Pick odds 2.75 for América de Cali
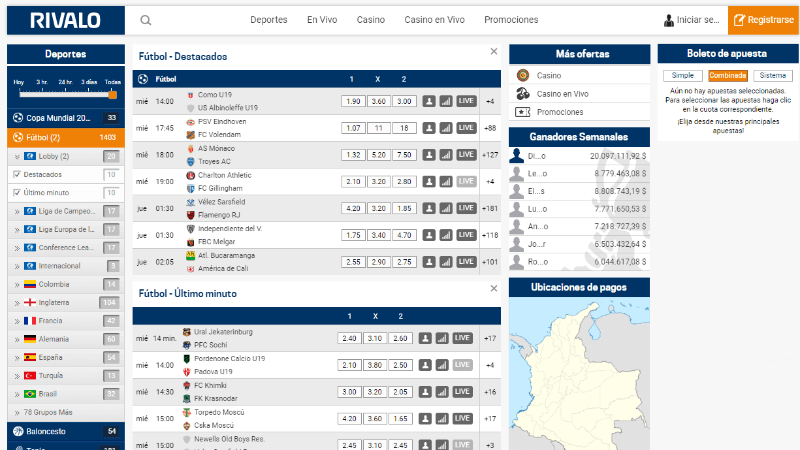The height and width of the screenshot is (450, 800). [404, 262]
